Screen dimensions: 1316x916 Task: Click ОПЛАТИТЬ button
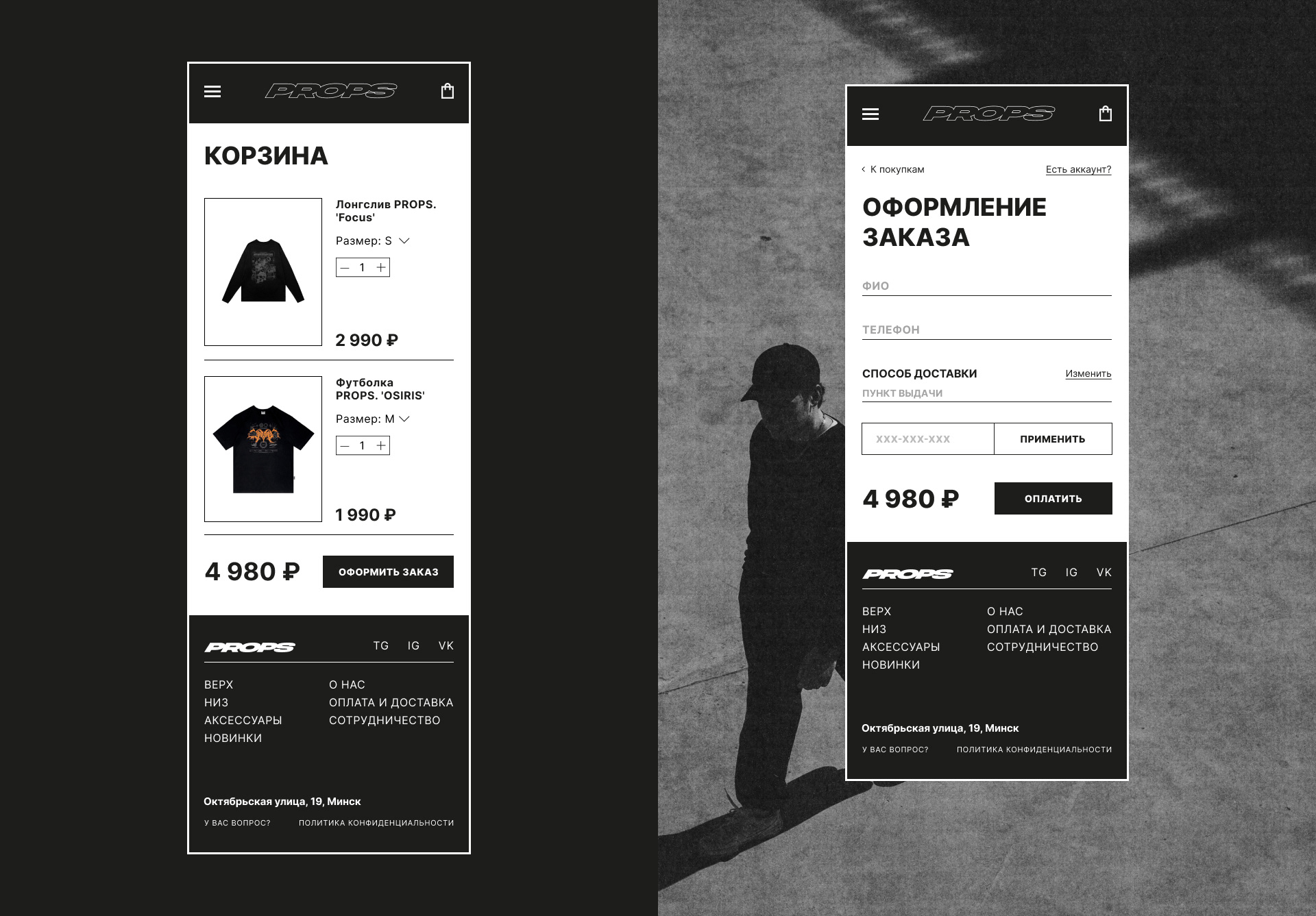click(x=1053, y=499)
